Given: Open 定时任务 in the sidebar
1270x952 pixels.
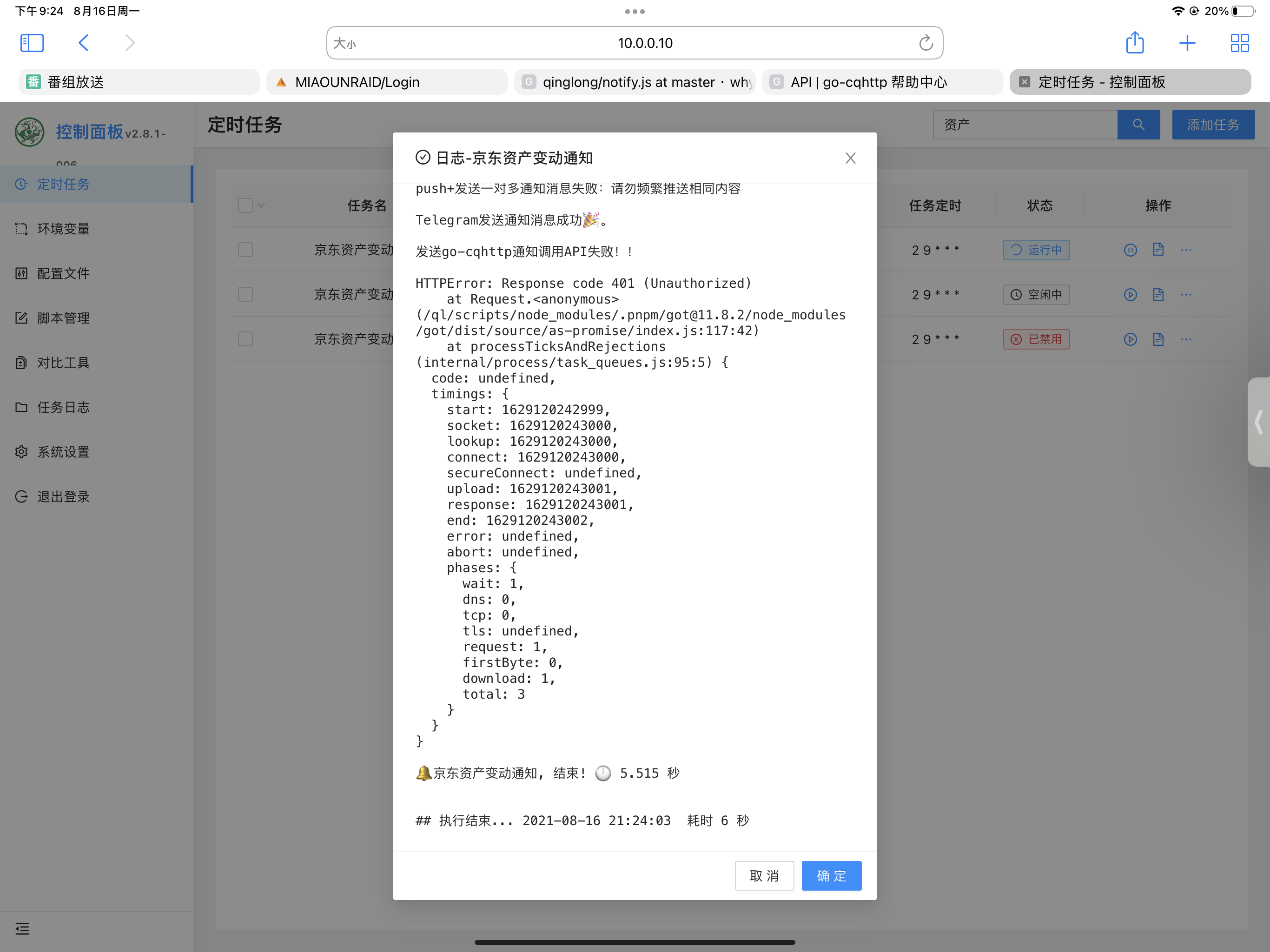Looking at the screenshot, I should (96, 184).
